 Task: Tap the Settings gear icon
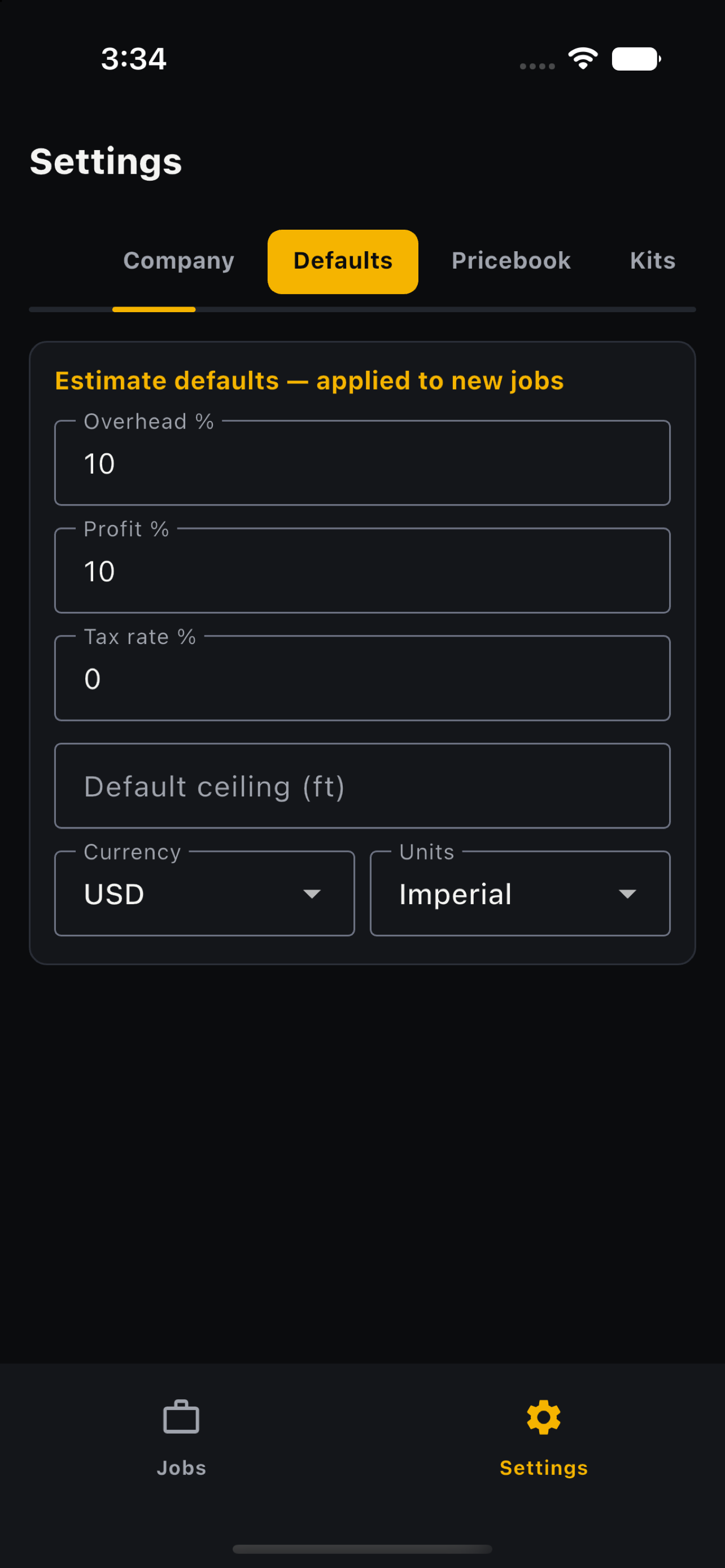(544, 1417)
